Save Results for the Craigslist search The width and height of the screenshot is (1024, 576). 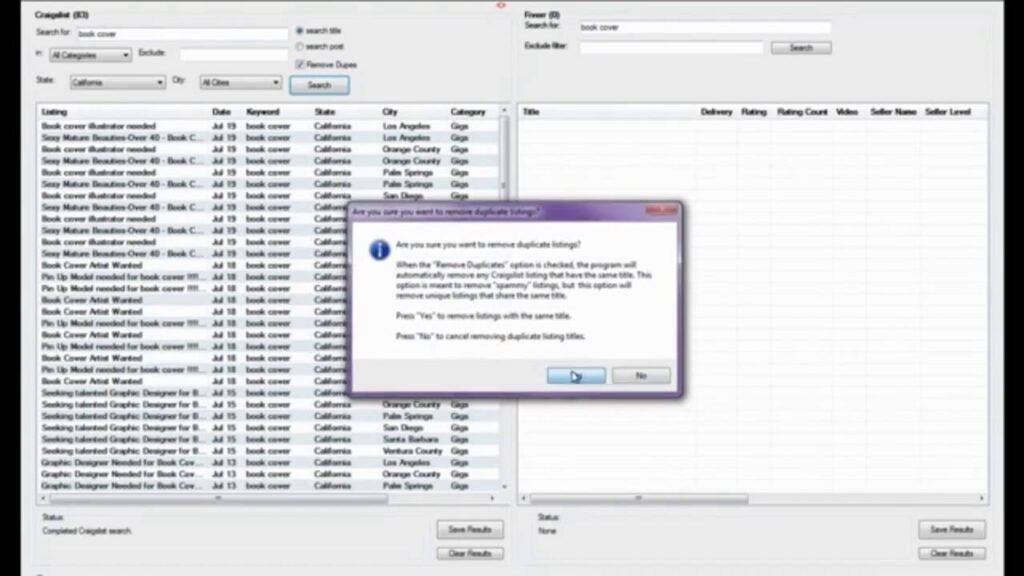(x=470, y=530)
